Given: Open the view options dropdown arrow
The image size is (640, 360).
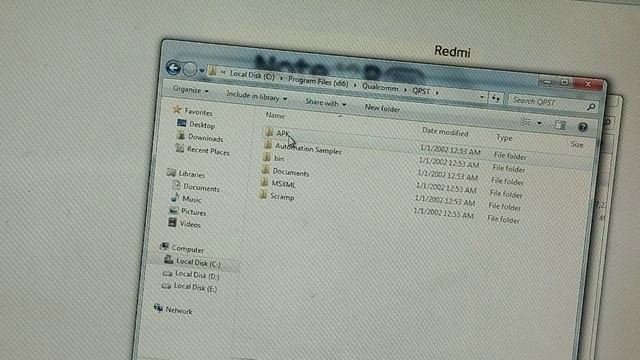Looking at the screenshot, I should point(539,123).
